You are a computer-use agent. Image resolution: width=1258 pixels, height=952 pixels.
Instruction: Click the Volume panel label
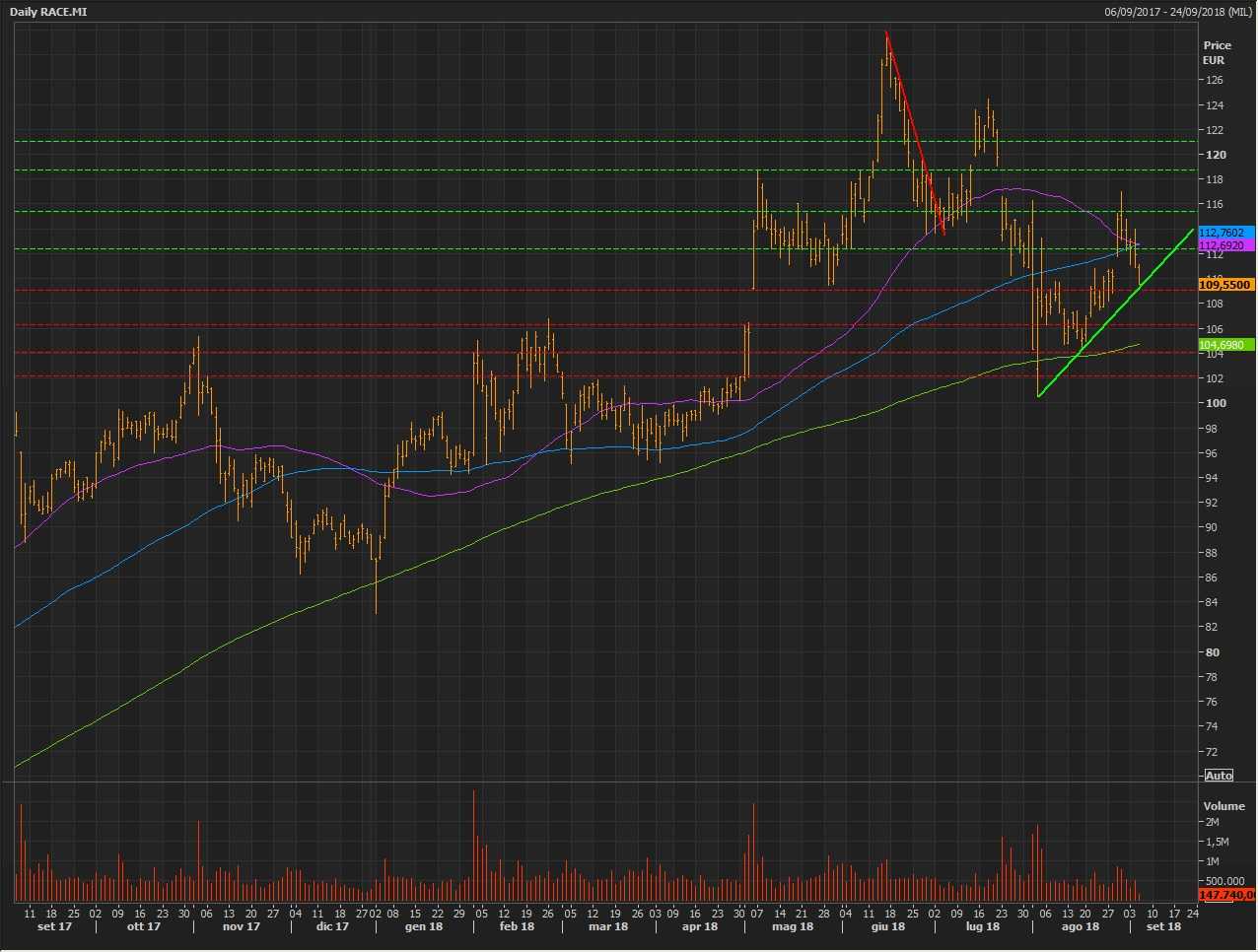[x=1223, y=806]
